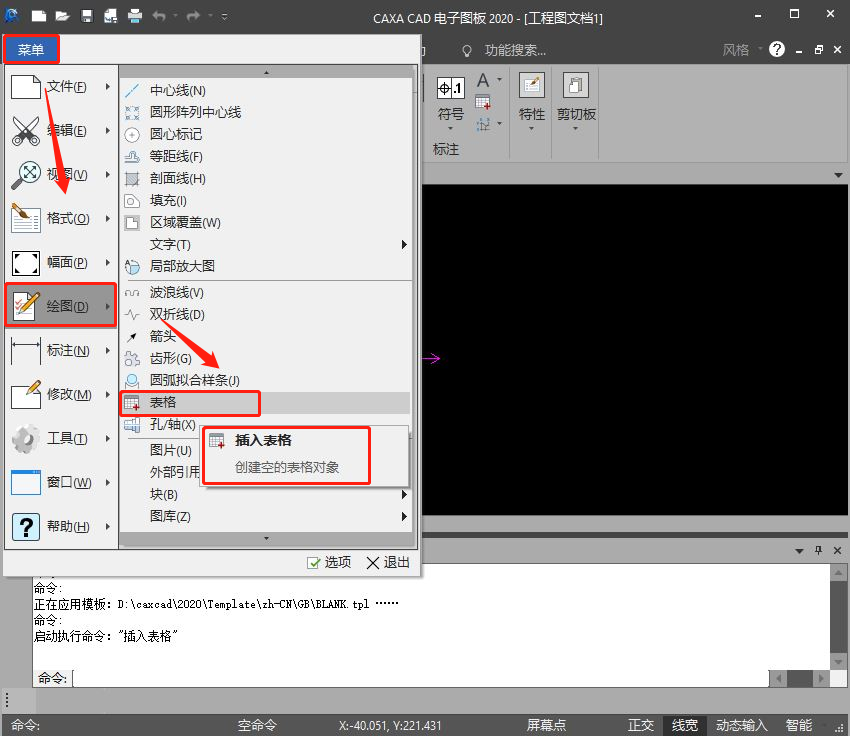Click the 符号 symbol tool icon
850x736 pixels.
[450, 87]
